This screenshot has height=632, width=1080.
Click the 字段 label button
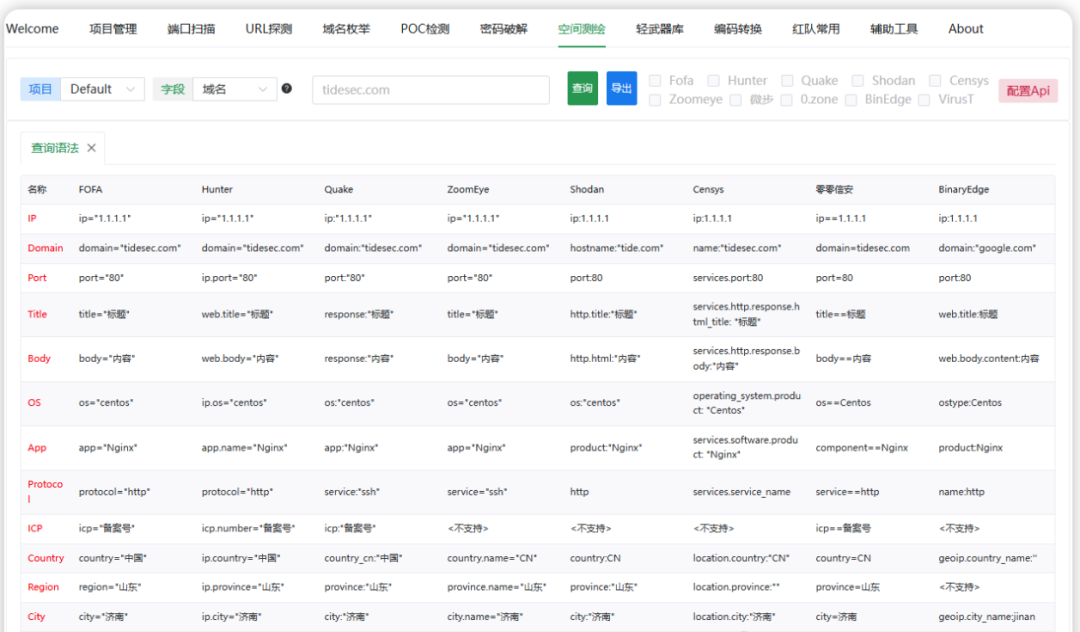pos(173,89)
